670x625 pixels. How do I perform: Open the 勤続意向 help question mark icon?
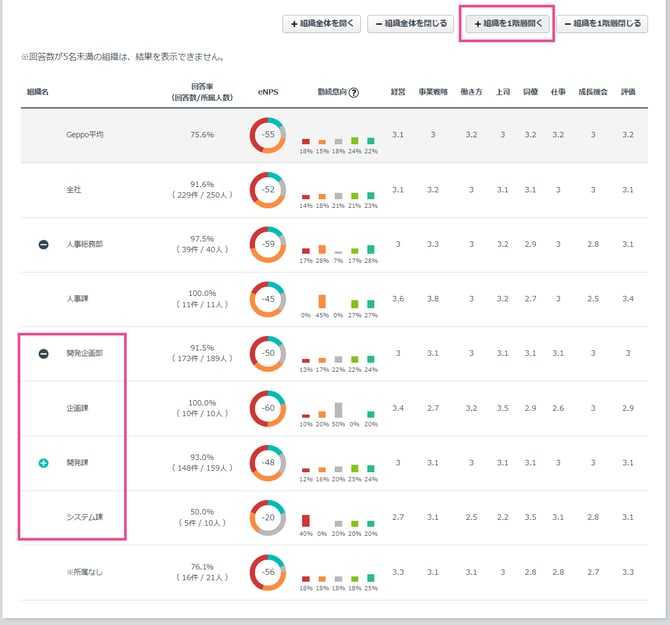353,92
